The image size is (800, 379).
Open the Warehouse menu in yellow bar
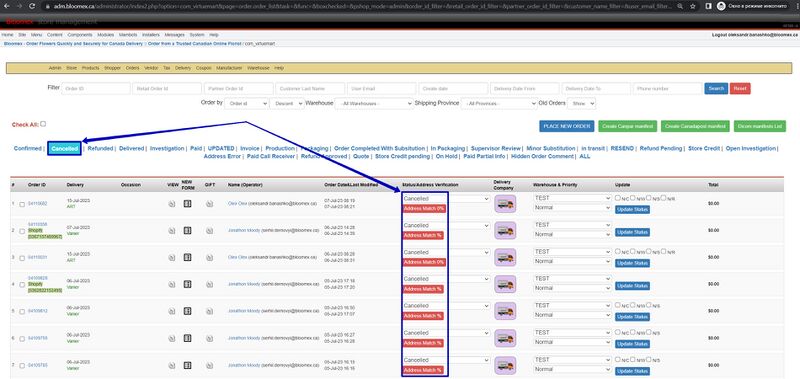[258, 68]
